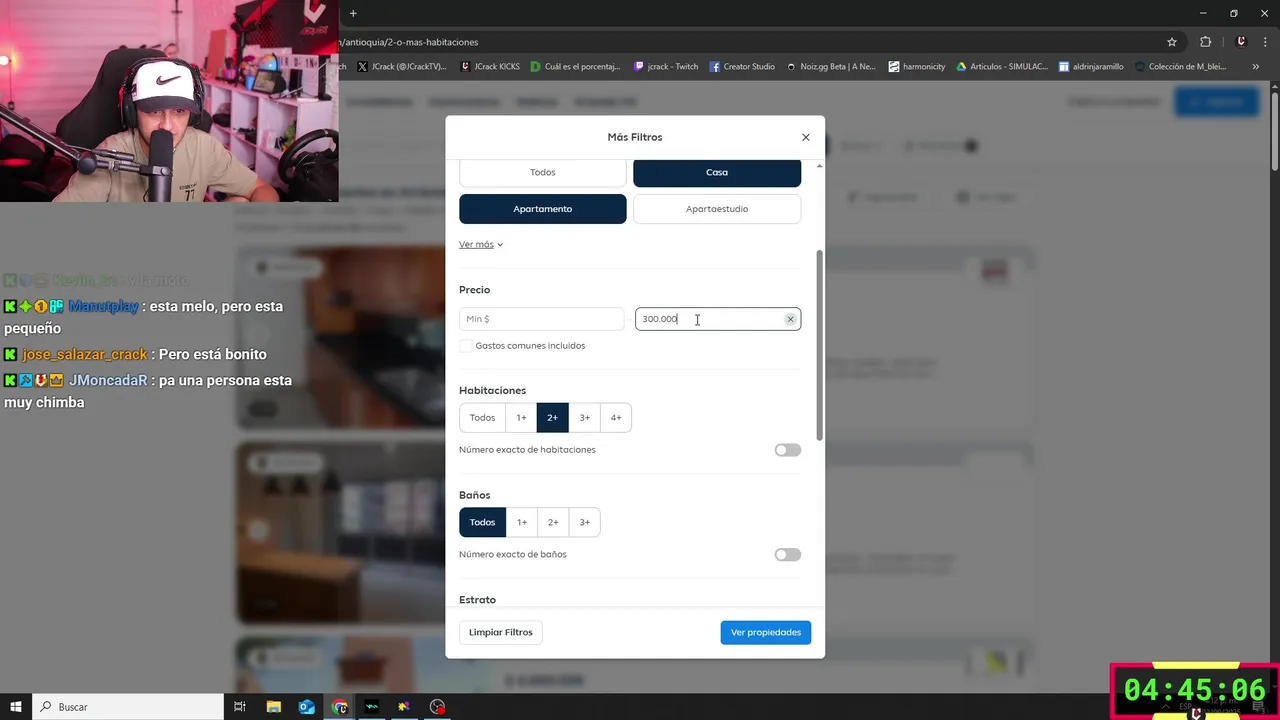Clear the max price field value
1280x720 pixels.
(x=790, y=319)
